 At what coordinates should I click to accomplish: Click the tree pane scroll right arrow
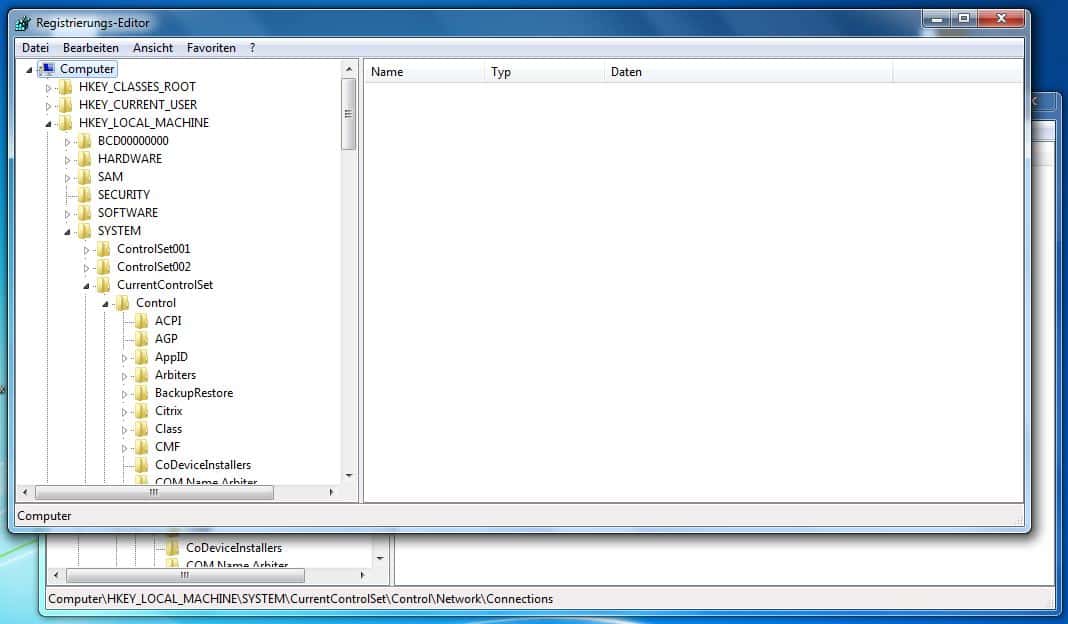coord(332,492)
